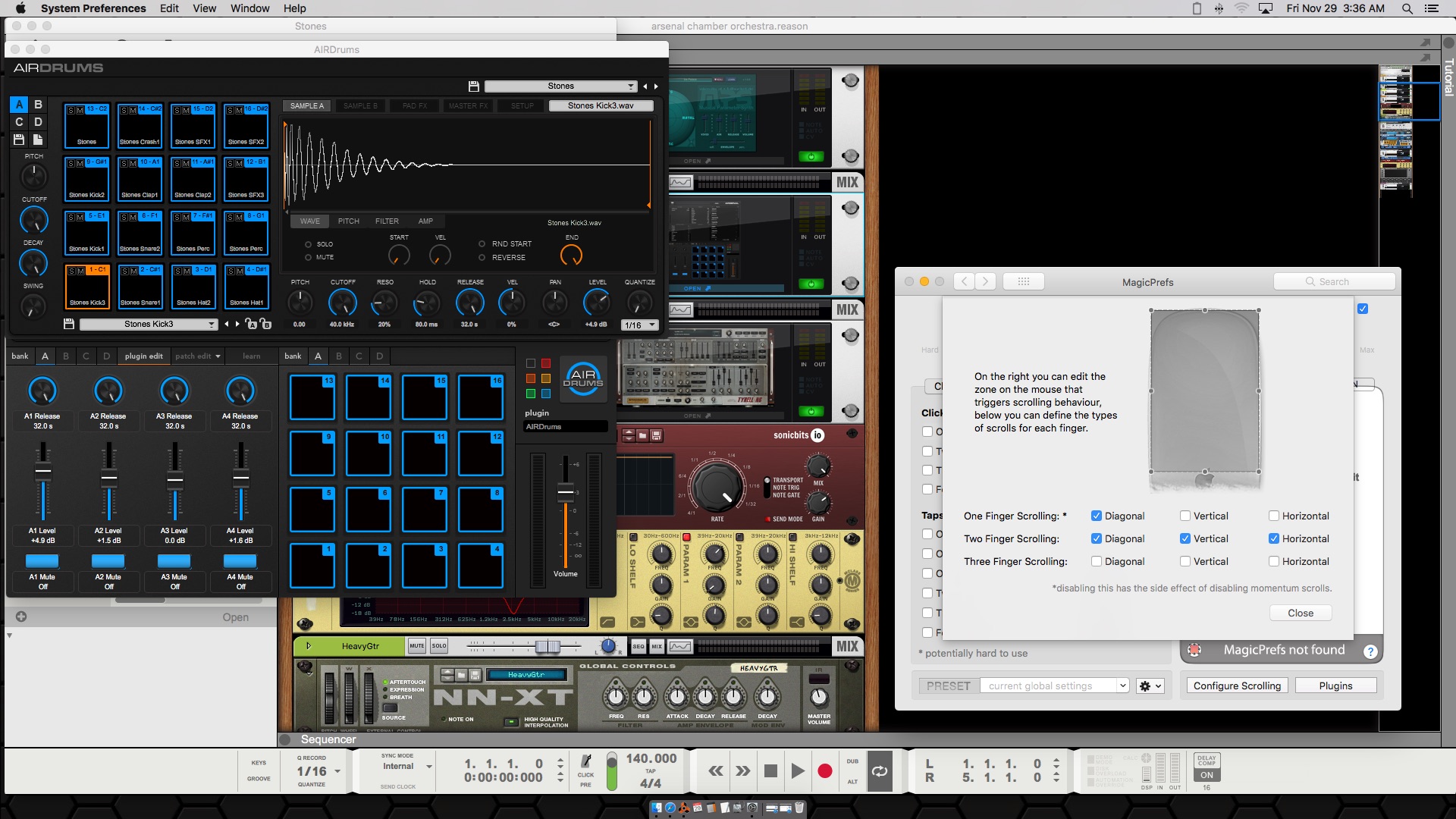Select the lock B layer icon

265,324
